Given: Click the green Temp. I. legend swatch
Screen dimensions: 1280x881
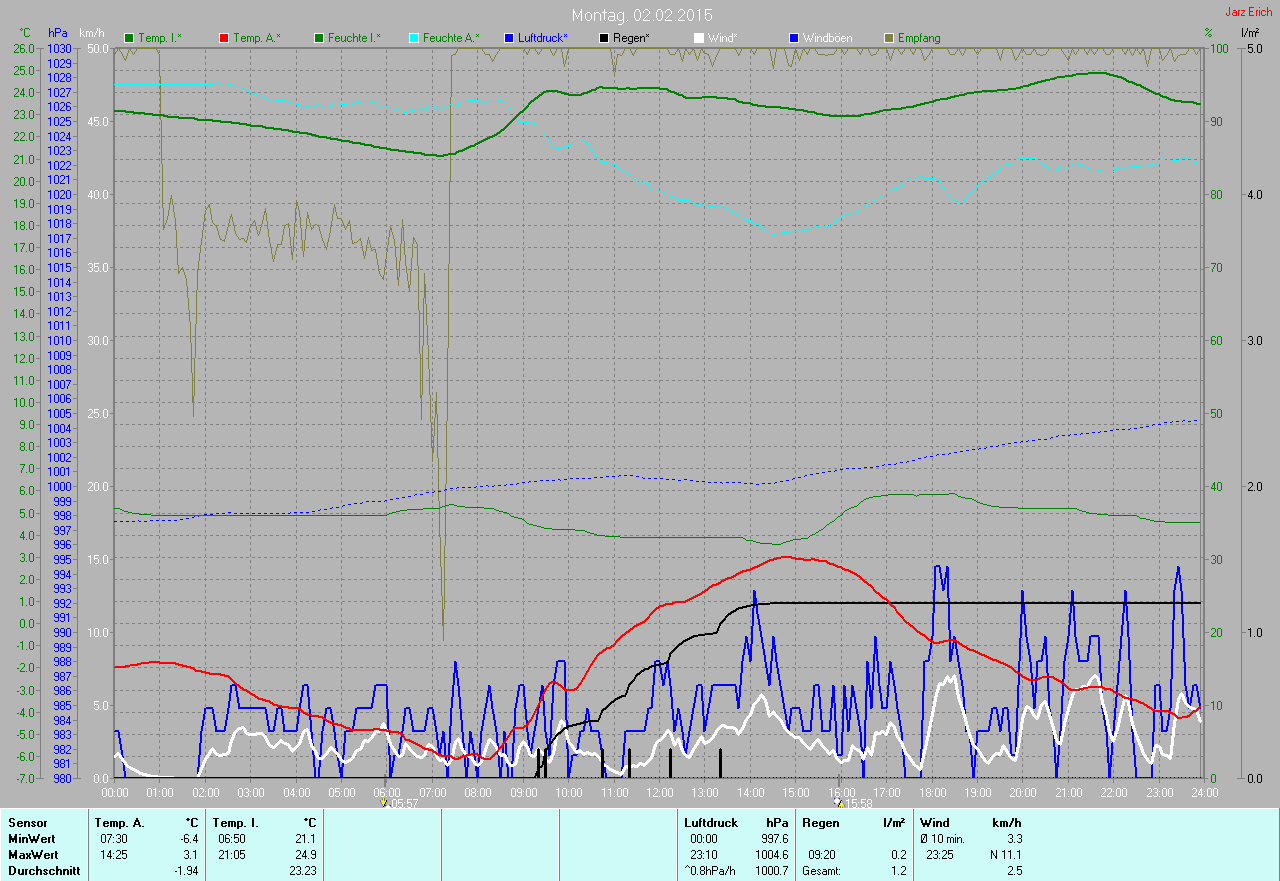Looking at the screenshot, I should point(129,38).
